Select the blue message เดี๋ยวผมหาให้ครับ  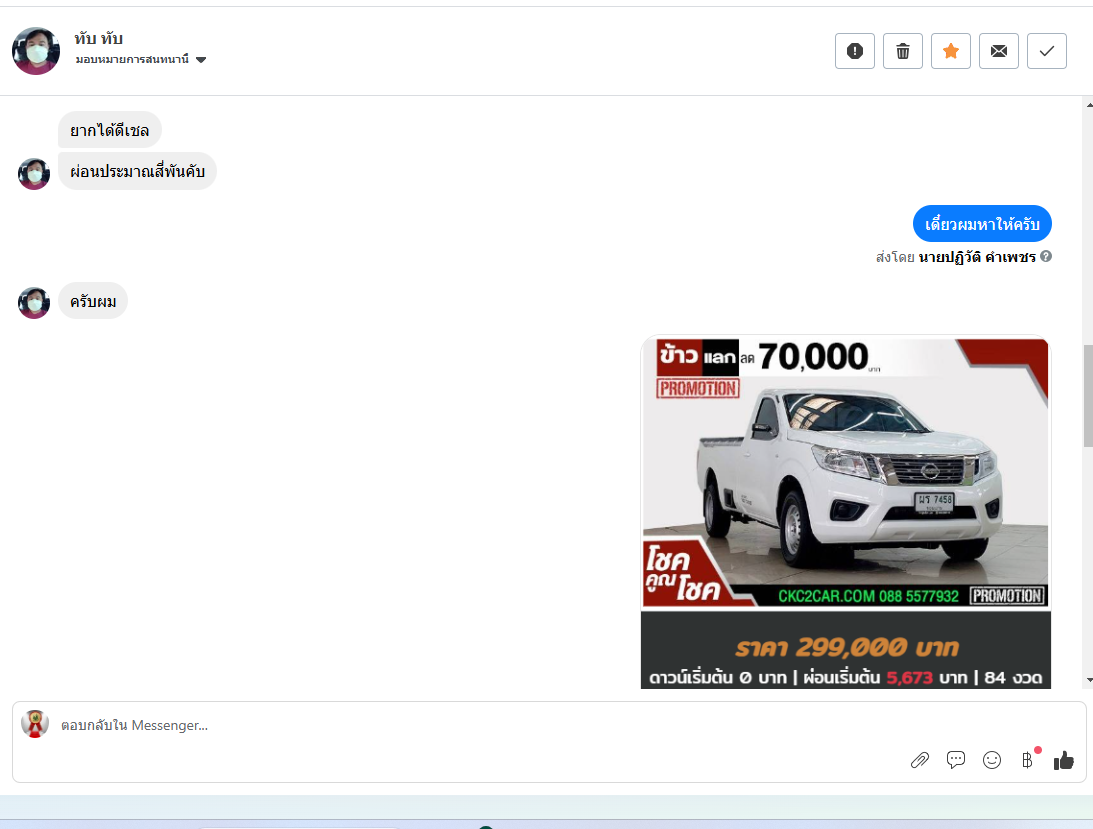pos(982,224)
